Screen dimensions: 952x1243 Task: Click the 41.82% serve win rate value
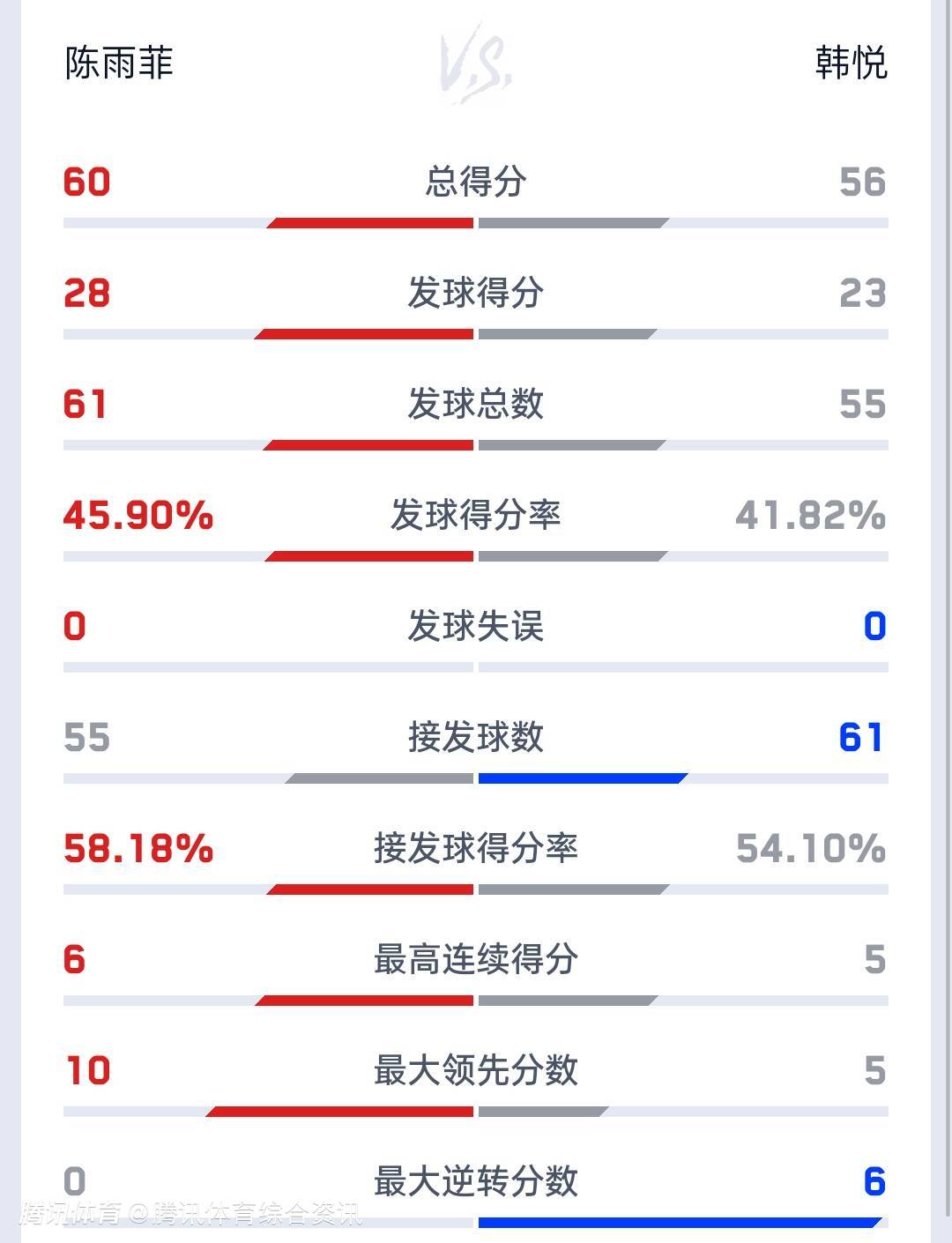[810, 515]
